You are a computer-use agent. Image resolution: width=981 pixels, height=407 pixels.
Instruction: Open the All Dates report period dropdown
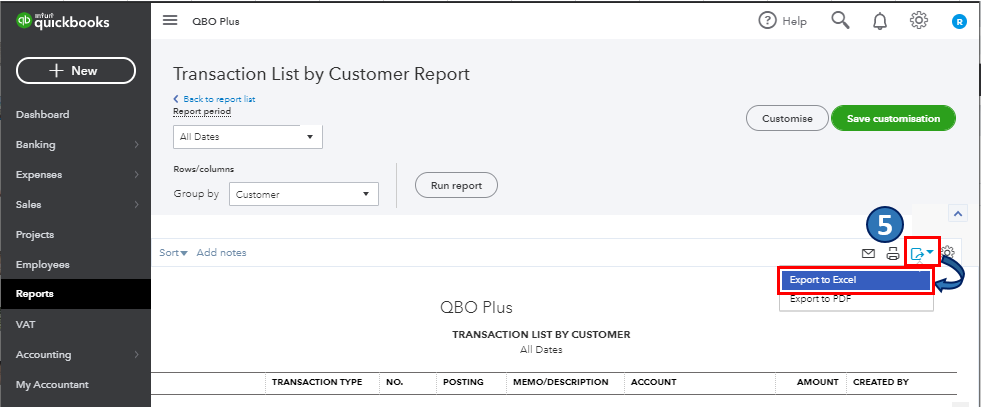point(247,136)
